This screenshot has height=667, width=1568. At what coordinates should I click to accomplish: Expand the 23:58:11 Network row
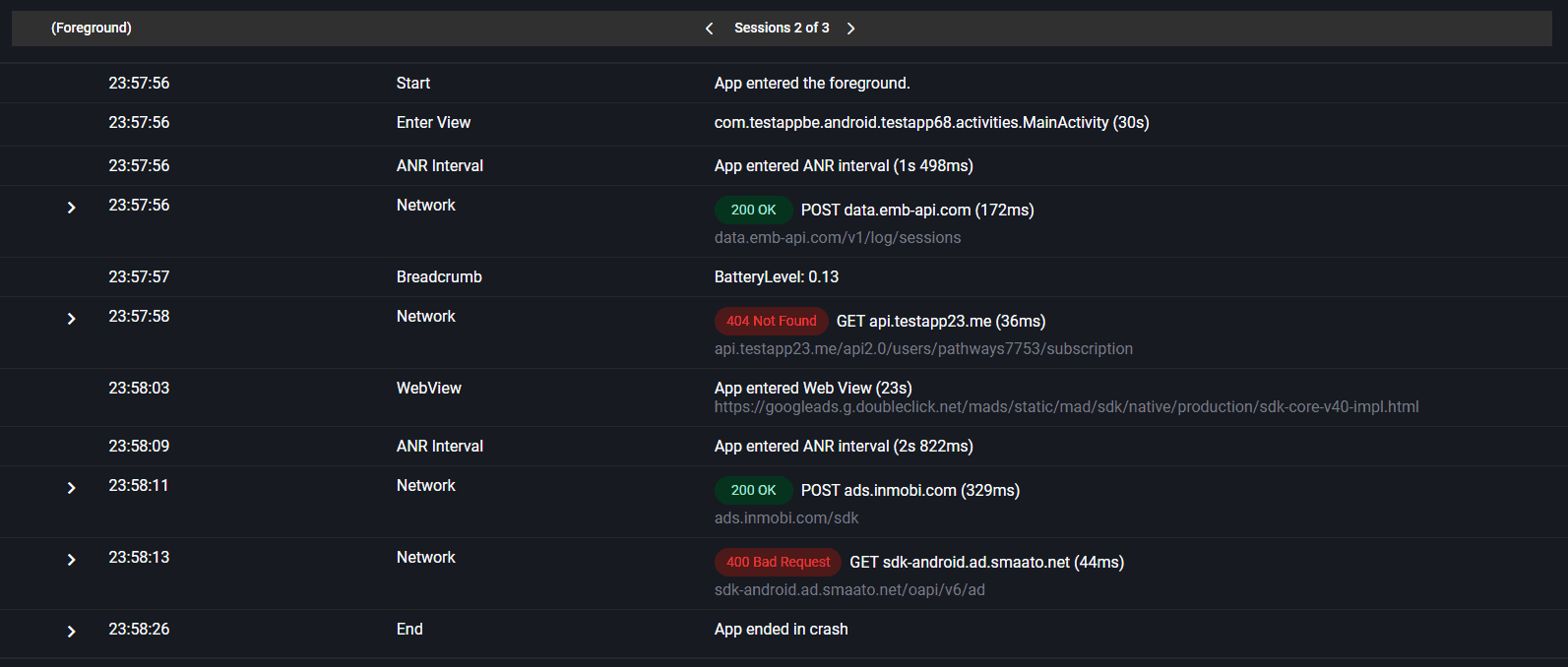point(71,488)
